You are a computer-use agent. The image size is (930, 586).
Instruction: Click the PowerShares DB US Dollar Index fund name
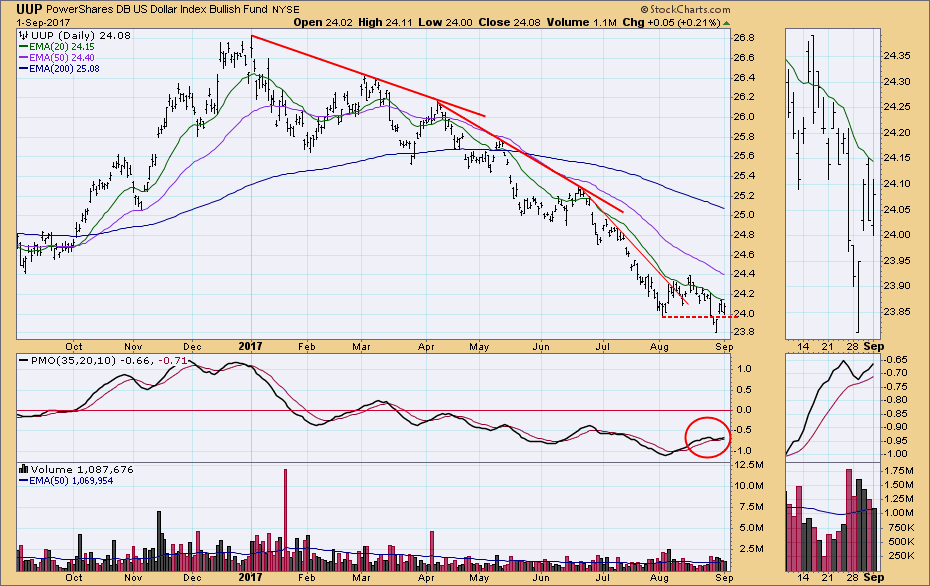[x=157, y=9]
